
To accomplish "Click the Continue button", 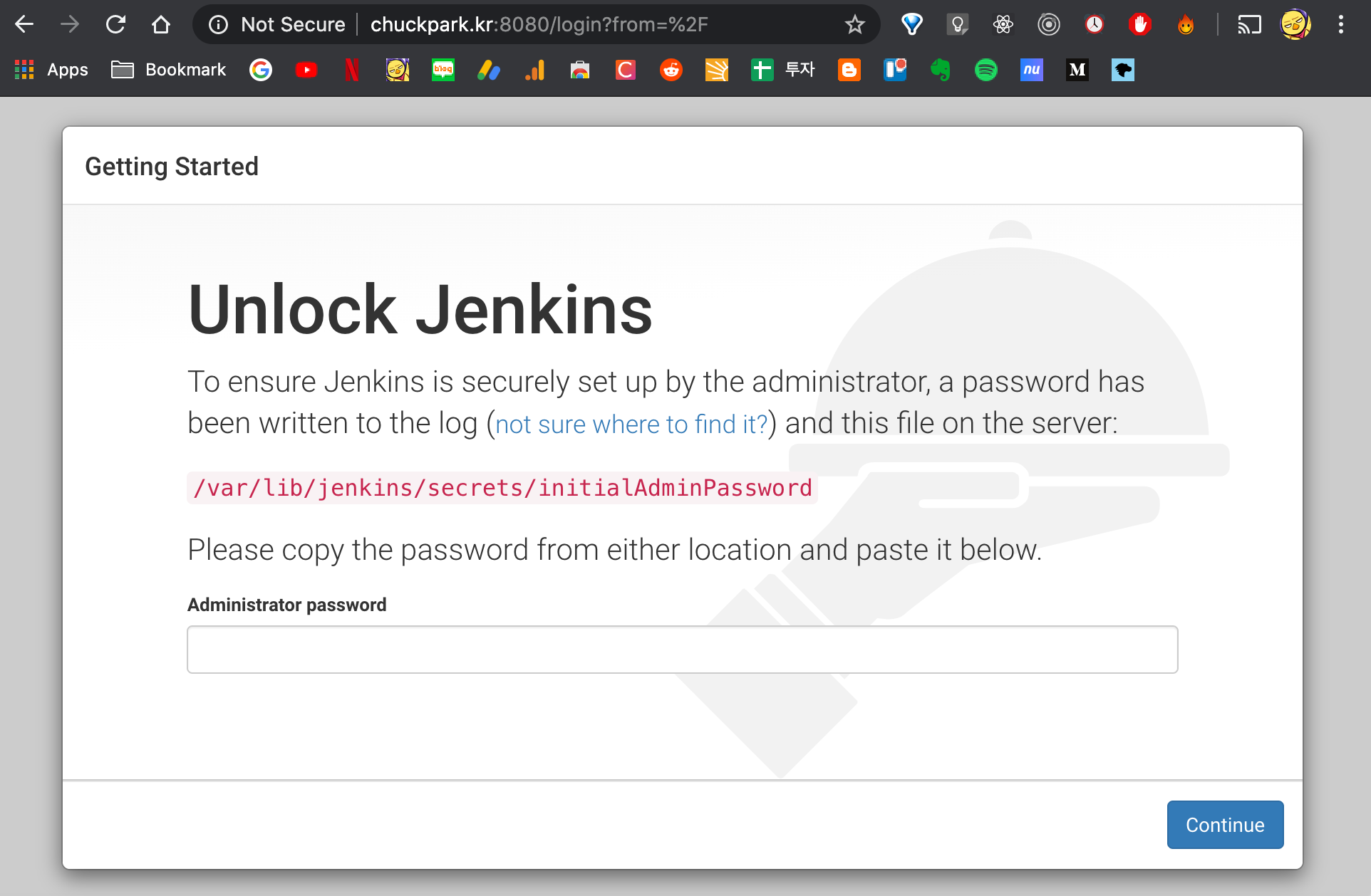I will 1224,825.
